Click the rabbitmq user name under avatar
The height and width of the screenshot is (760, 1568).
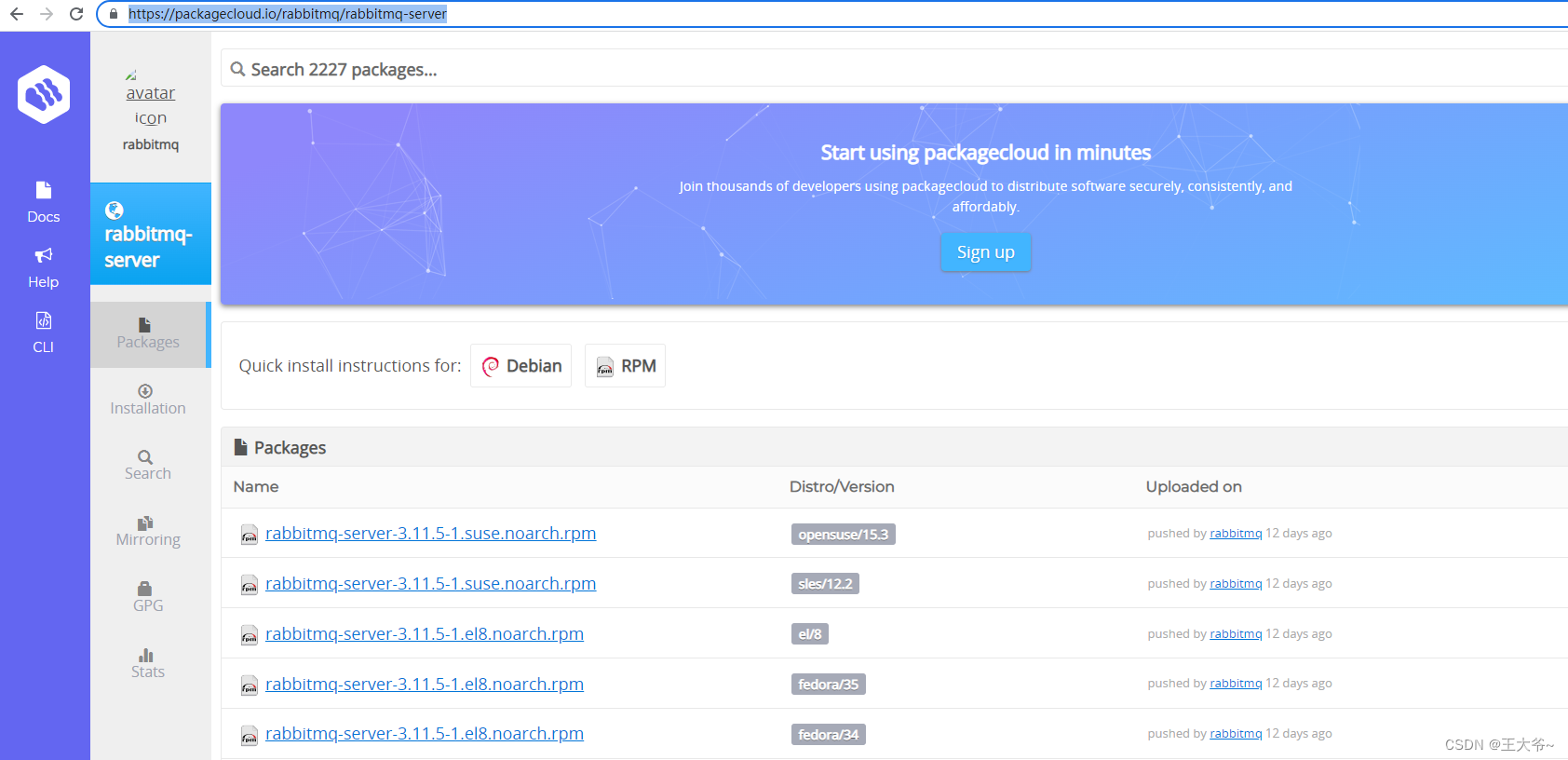pyautogui.click(x=151, y=144)
